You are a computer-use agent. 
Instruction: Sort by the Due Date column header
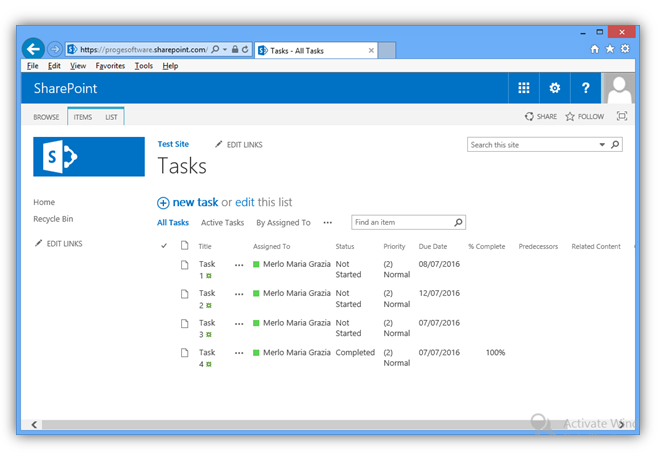point(432,246)
